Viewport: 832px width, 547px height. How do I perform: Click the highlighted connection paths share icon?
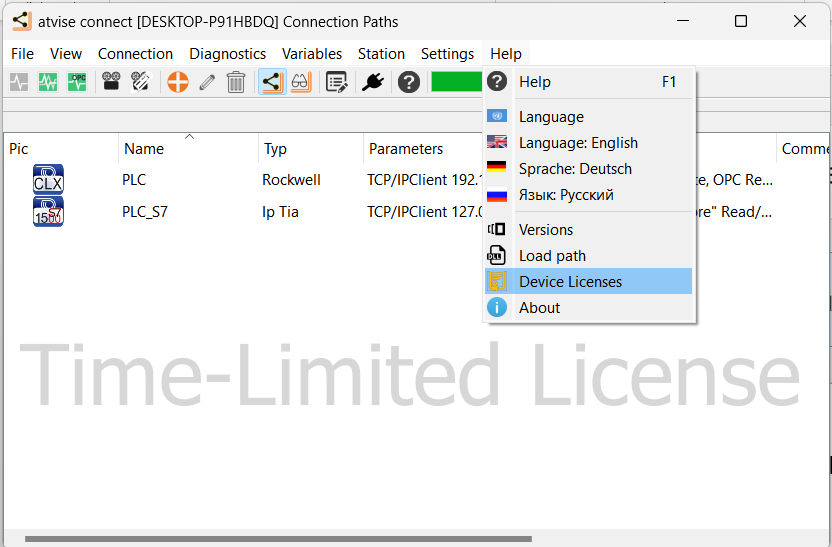pos(272,82)
